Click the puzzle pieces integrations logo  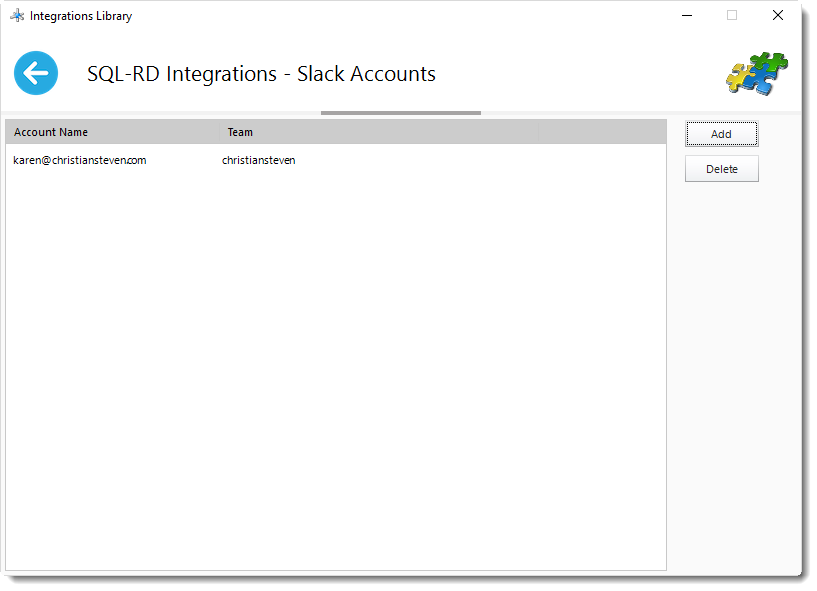coord(757,73)
